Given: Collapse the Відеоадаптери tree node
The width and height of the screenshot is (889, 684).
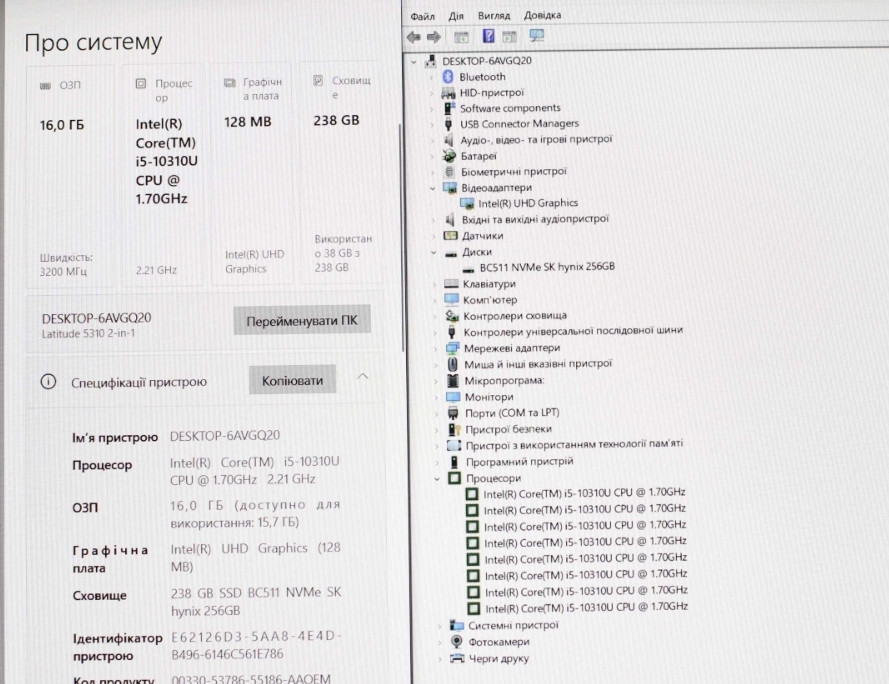Looking at the screenshot, I should click(433, 188).
